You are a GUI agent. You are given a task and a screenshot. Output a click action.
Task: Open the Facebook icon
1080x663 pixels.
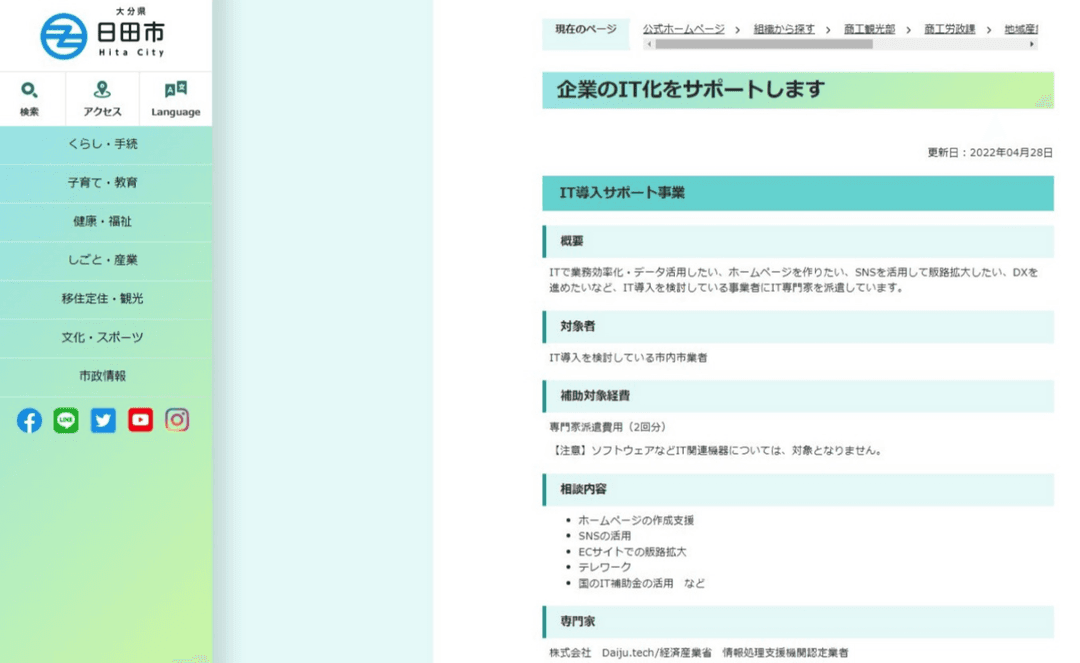(30, 420)
